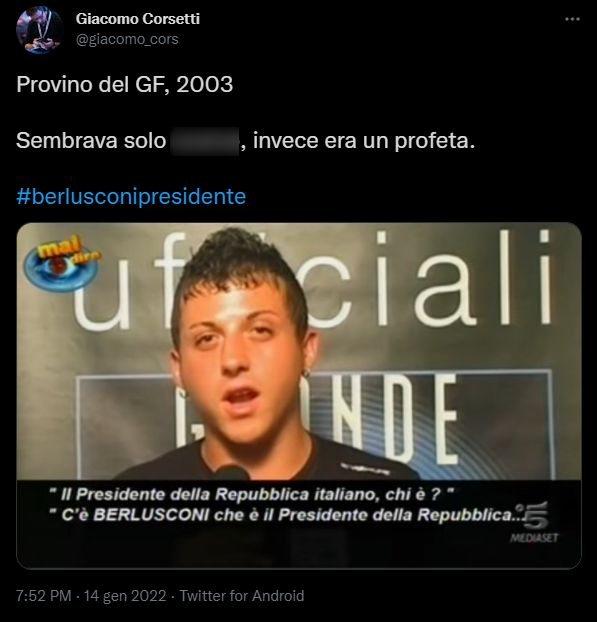Click the Mai dire logo in image
The height and width of the screenshot is (622, 597).
click(62, 263)
